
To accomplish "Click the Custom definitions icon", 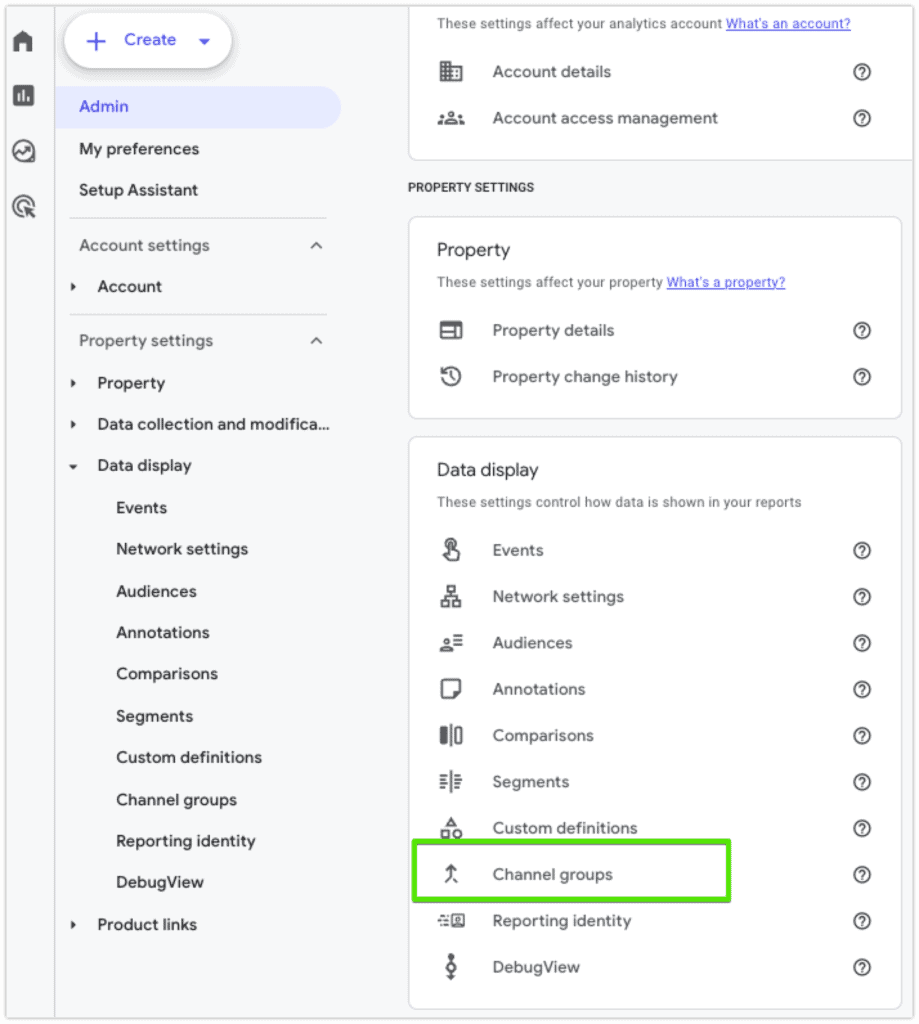I will (x=451, y=828).
